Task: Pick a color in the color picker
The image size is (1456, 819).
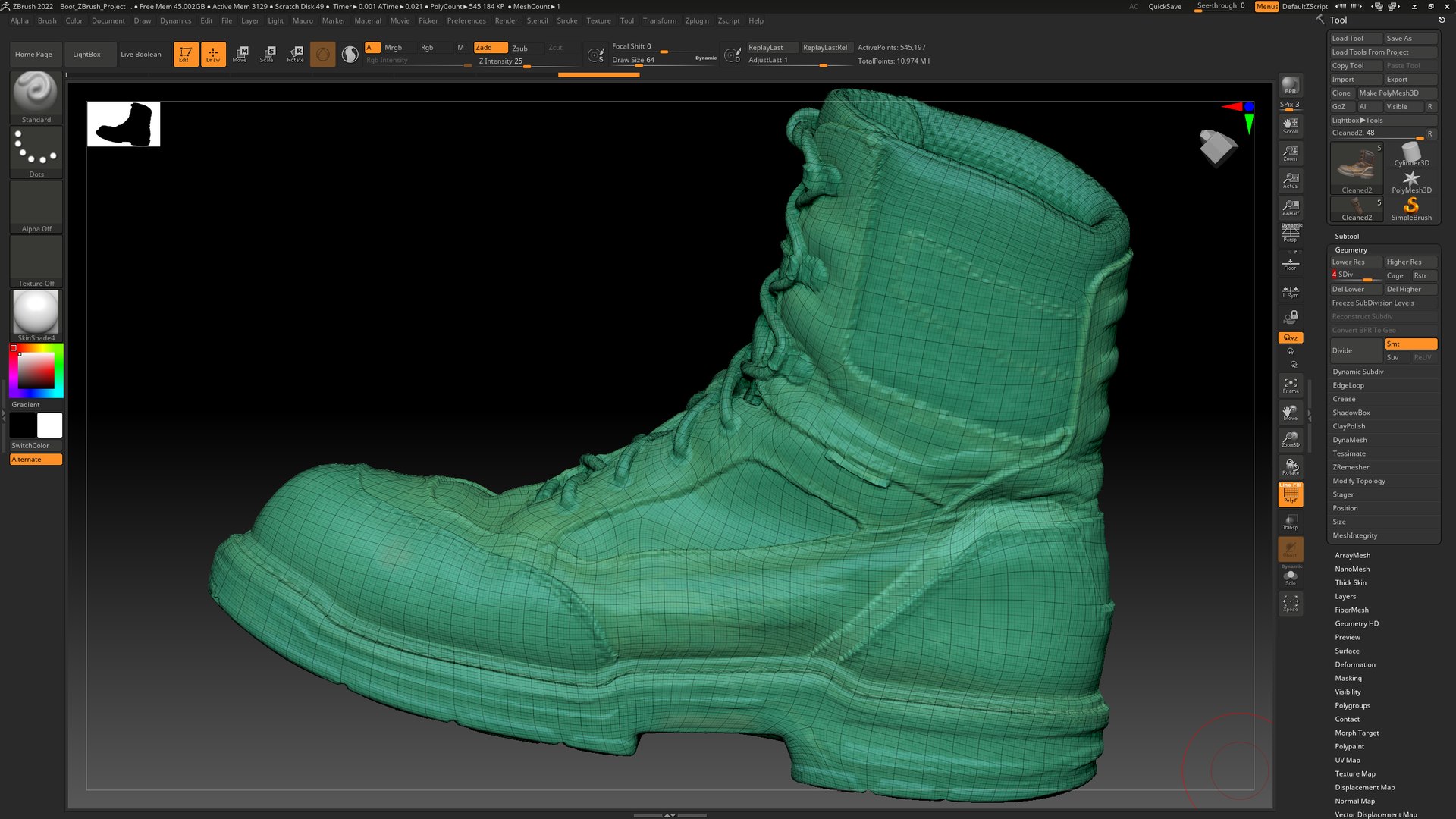Action: point(36,371)
